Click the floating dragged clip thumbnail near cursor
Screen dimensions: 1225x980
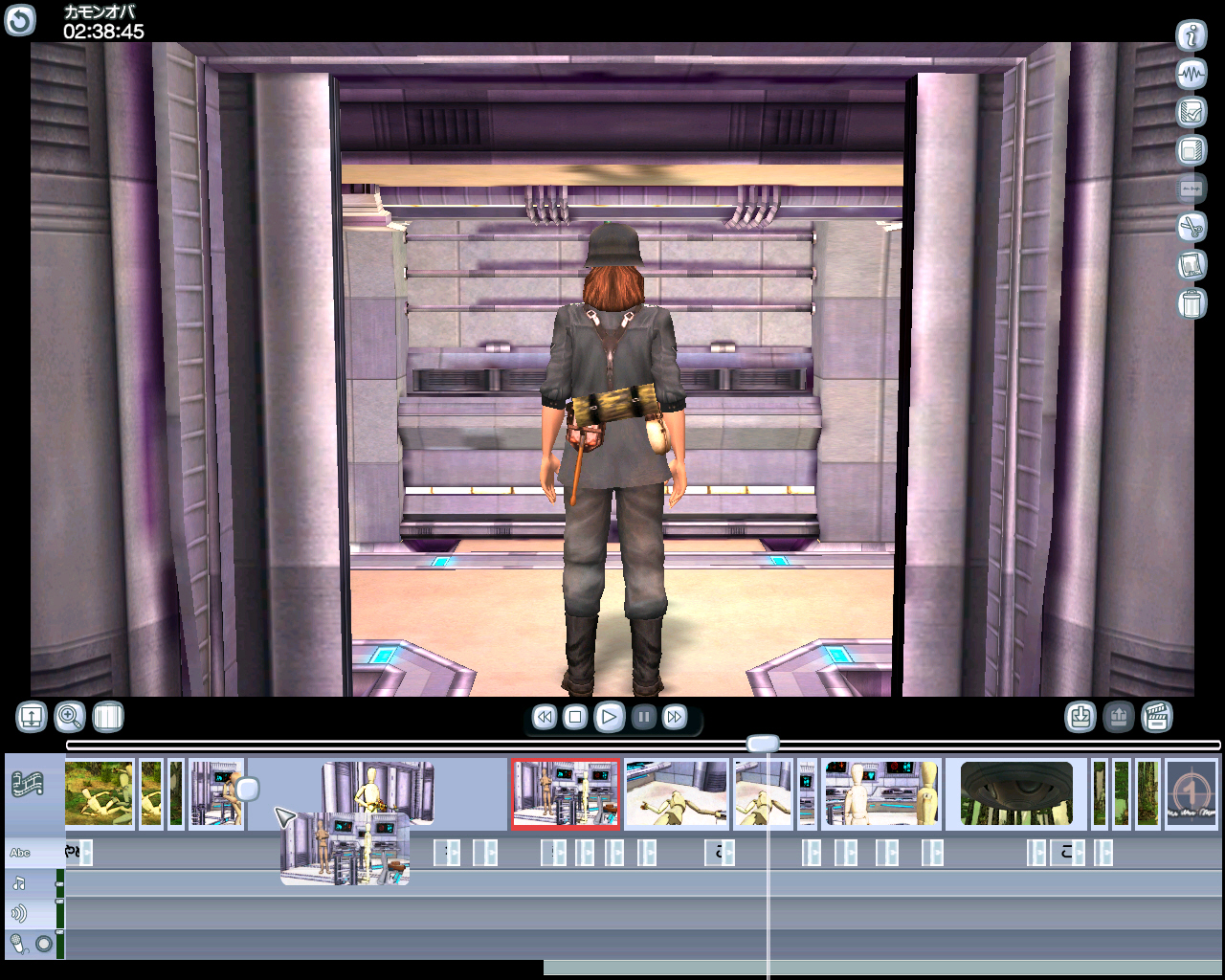345,848
